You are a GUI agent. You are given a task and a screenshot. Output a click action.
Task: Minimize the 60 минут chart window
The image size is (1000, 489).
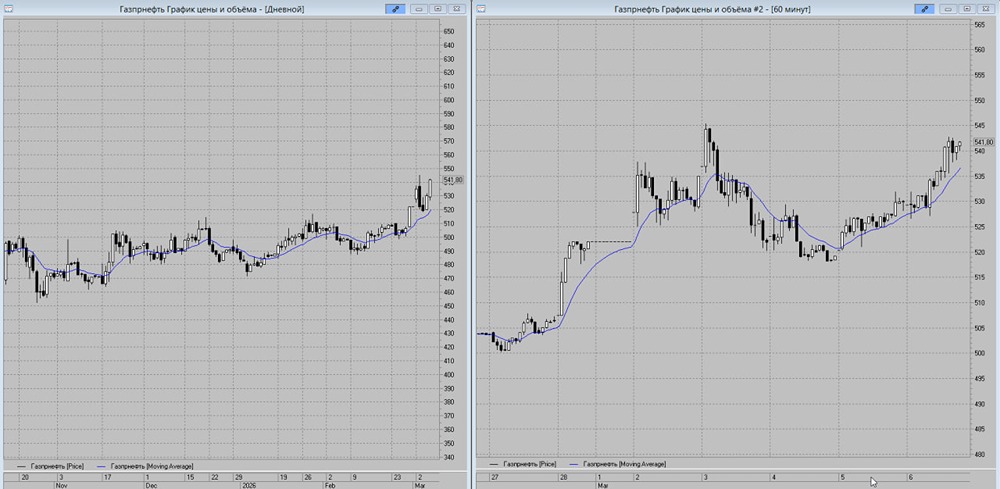point(948,9)
